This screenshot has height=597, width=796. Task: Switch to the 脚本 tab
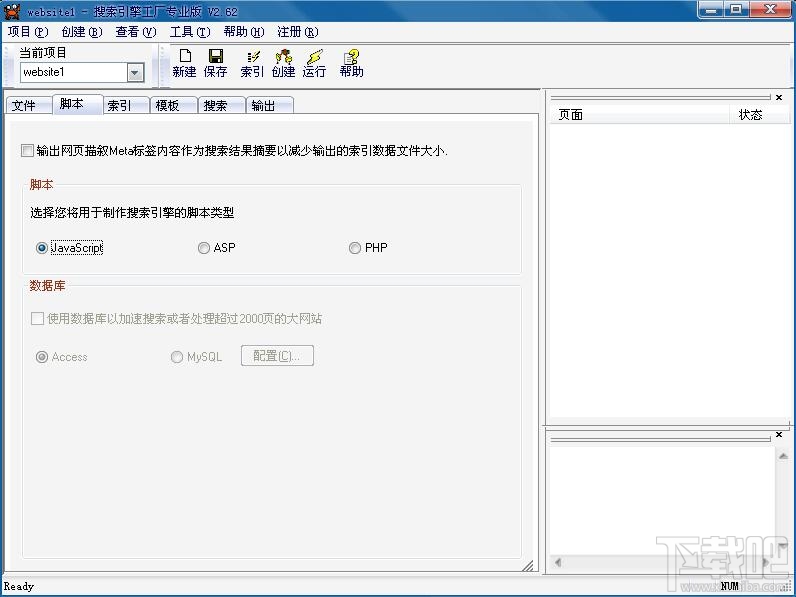click(78, 104)
